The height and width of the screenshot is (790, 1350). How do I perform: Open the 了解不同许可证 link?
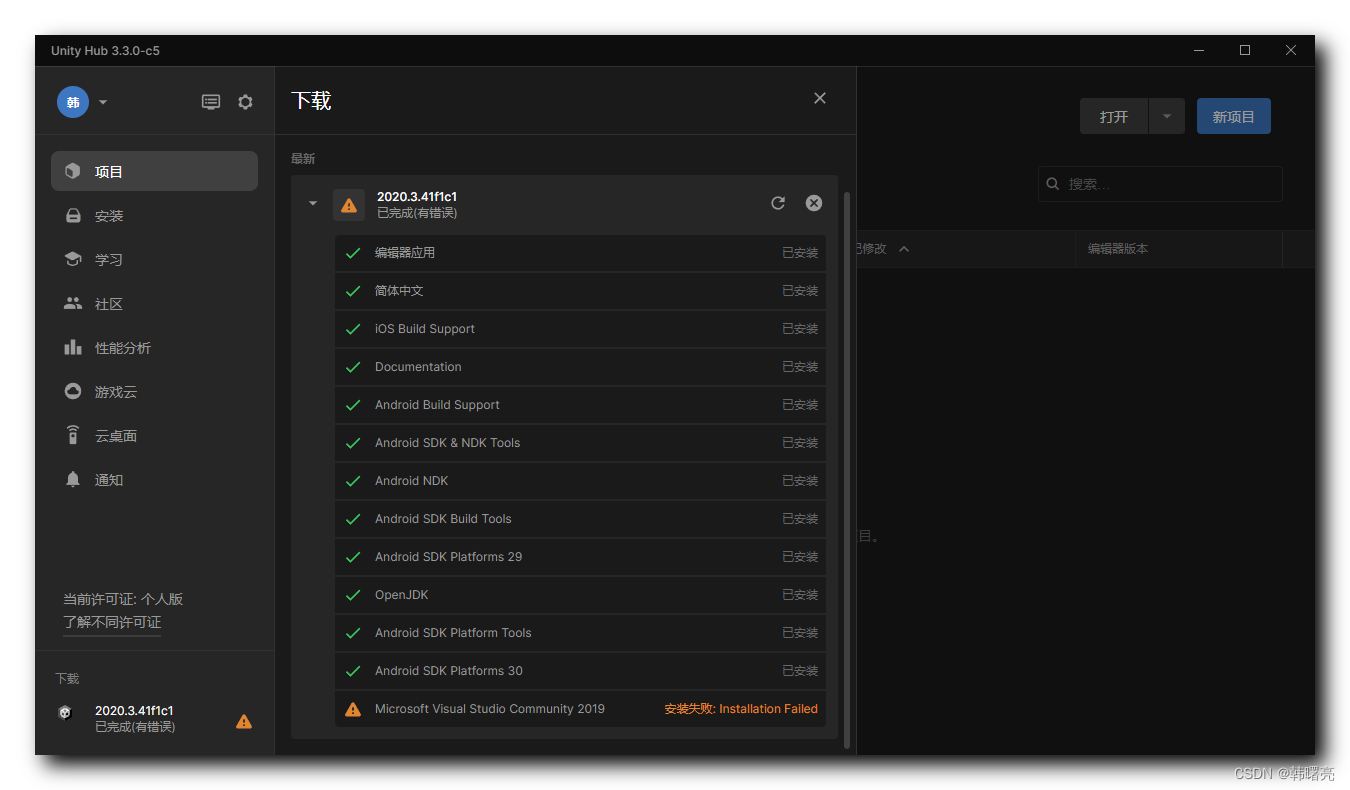point(112,622)
